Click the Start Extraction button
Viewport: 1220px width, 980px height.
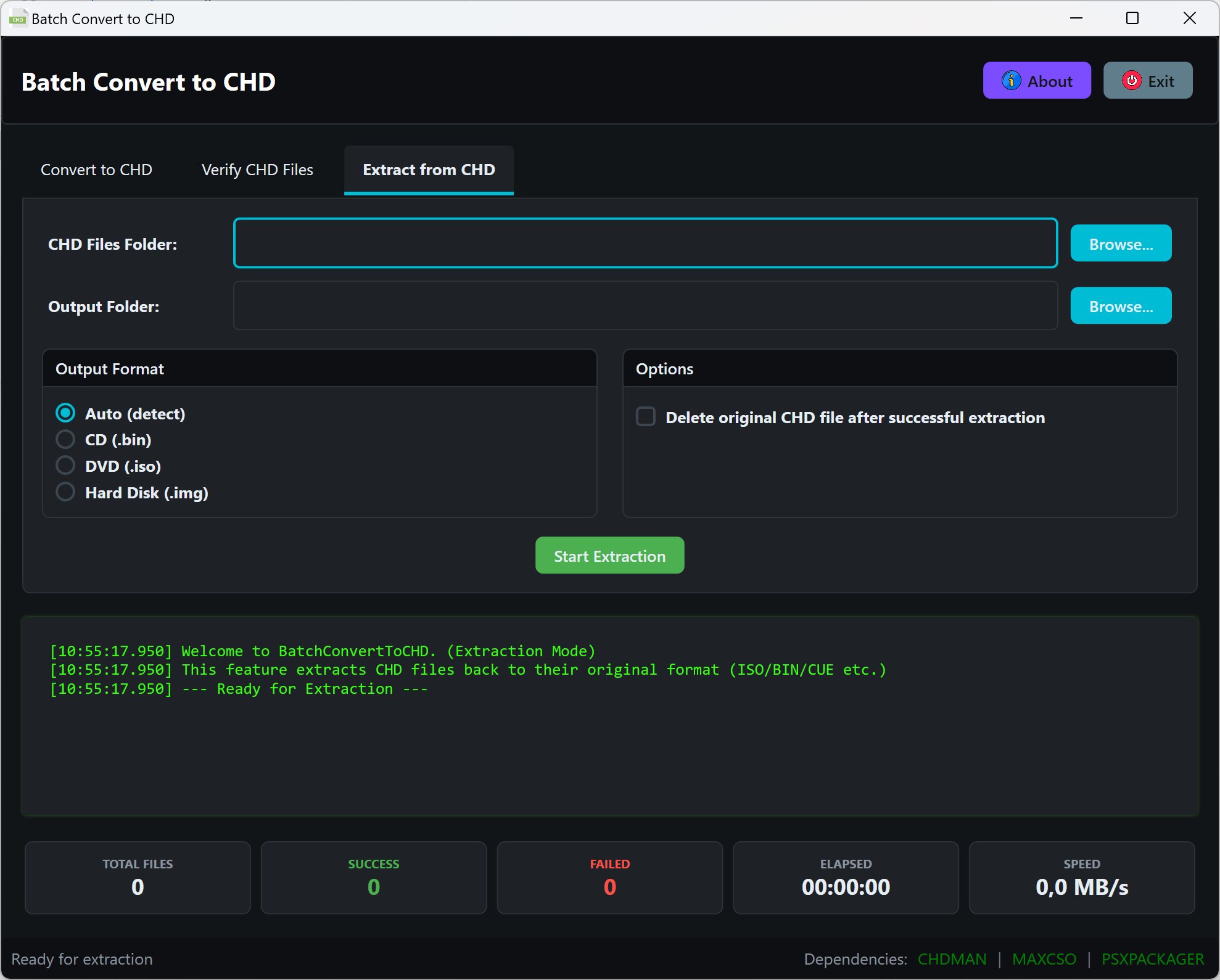click(609, 556)
